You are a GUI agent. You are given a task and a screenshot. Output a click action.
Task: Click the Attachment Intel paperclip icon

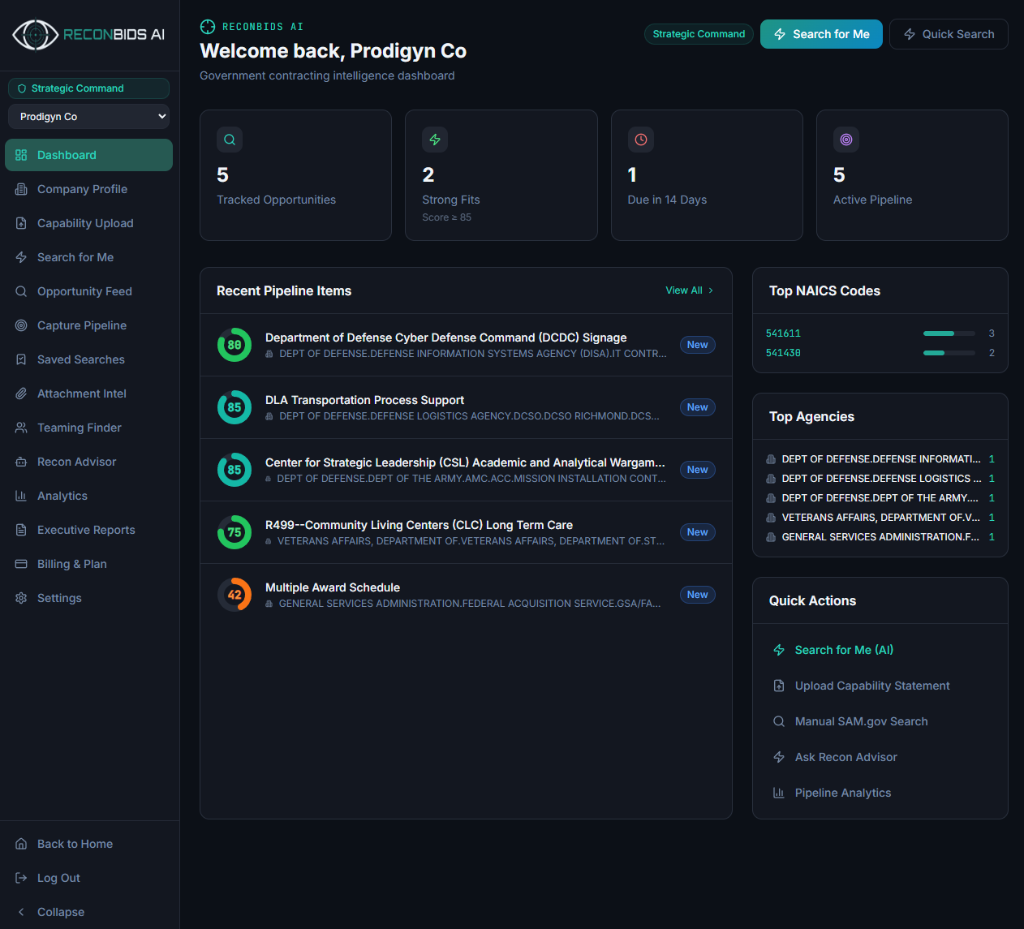pos(22,394)
